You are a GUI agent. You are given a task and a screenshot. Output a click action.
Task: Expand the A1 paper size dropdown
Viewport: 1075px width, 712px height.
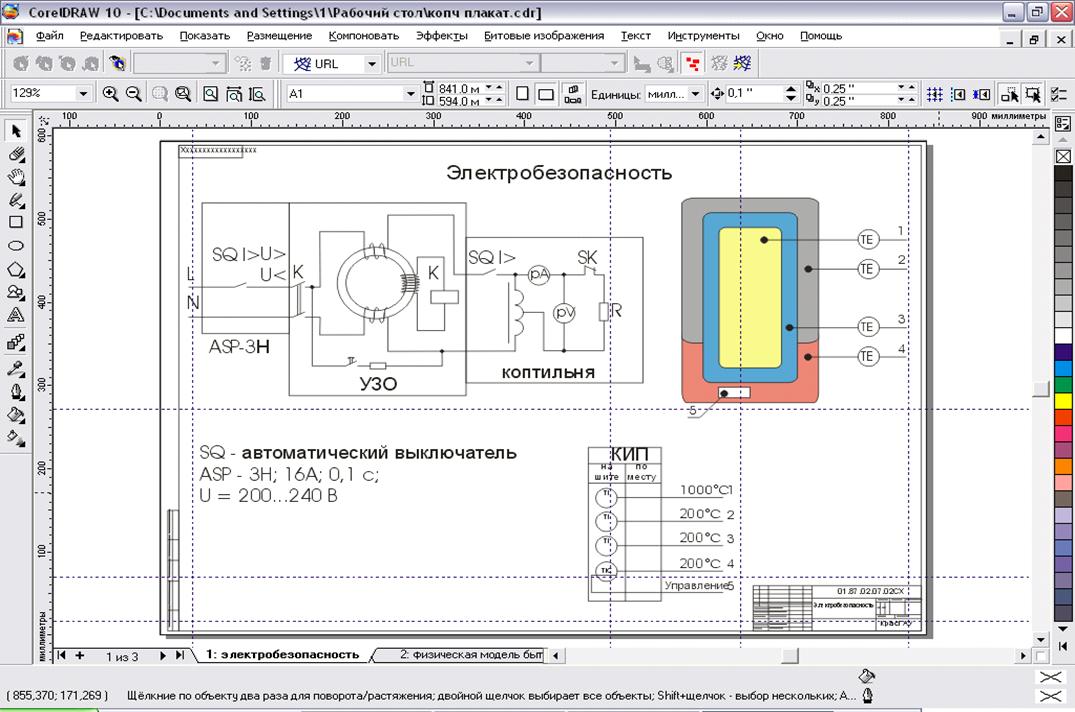click(410, 93)
